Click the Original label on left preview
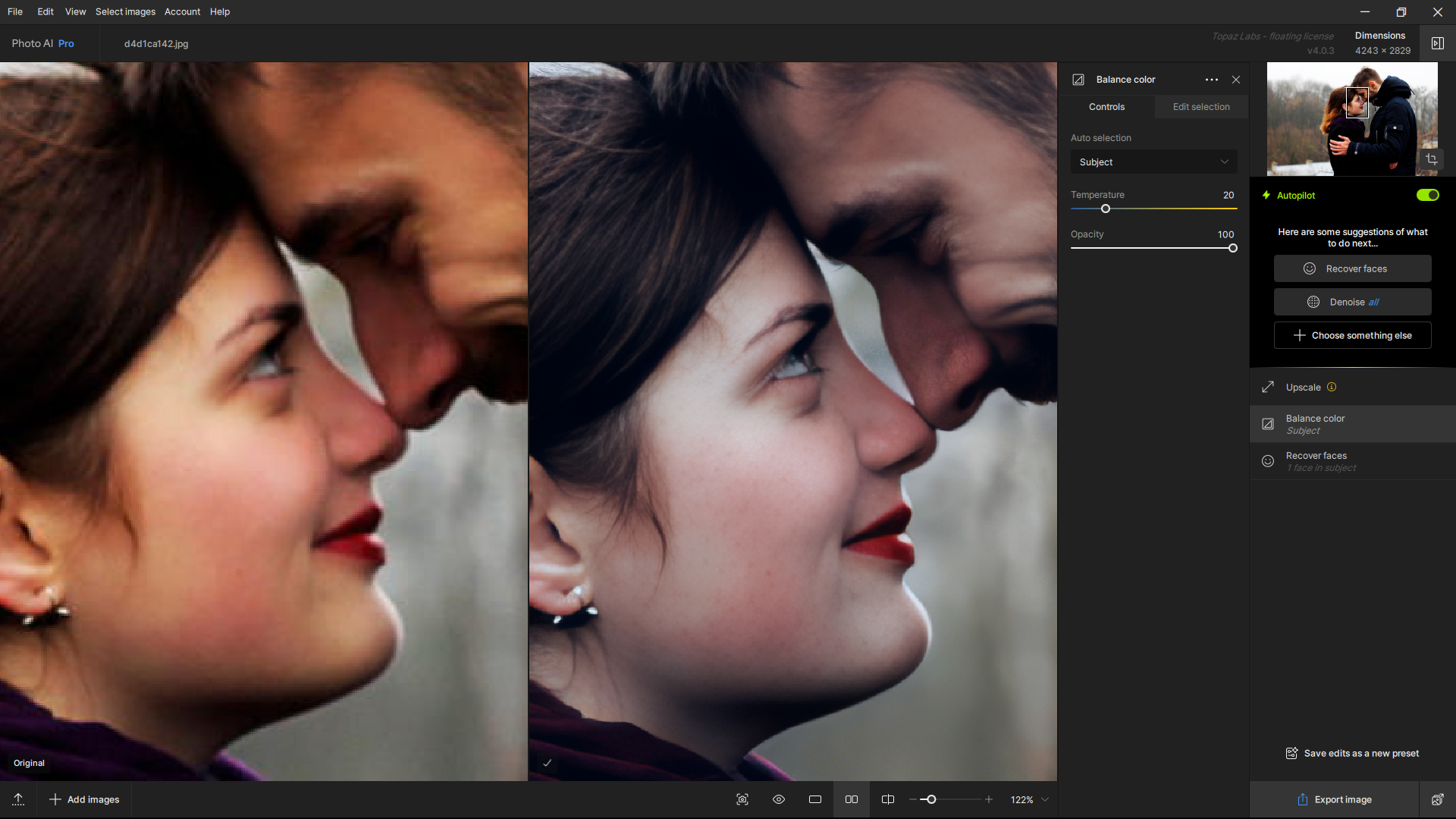This screenshot has width=1456, height=819. [x=29, y=763]
